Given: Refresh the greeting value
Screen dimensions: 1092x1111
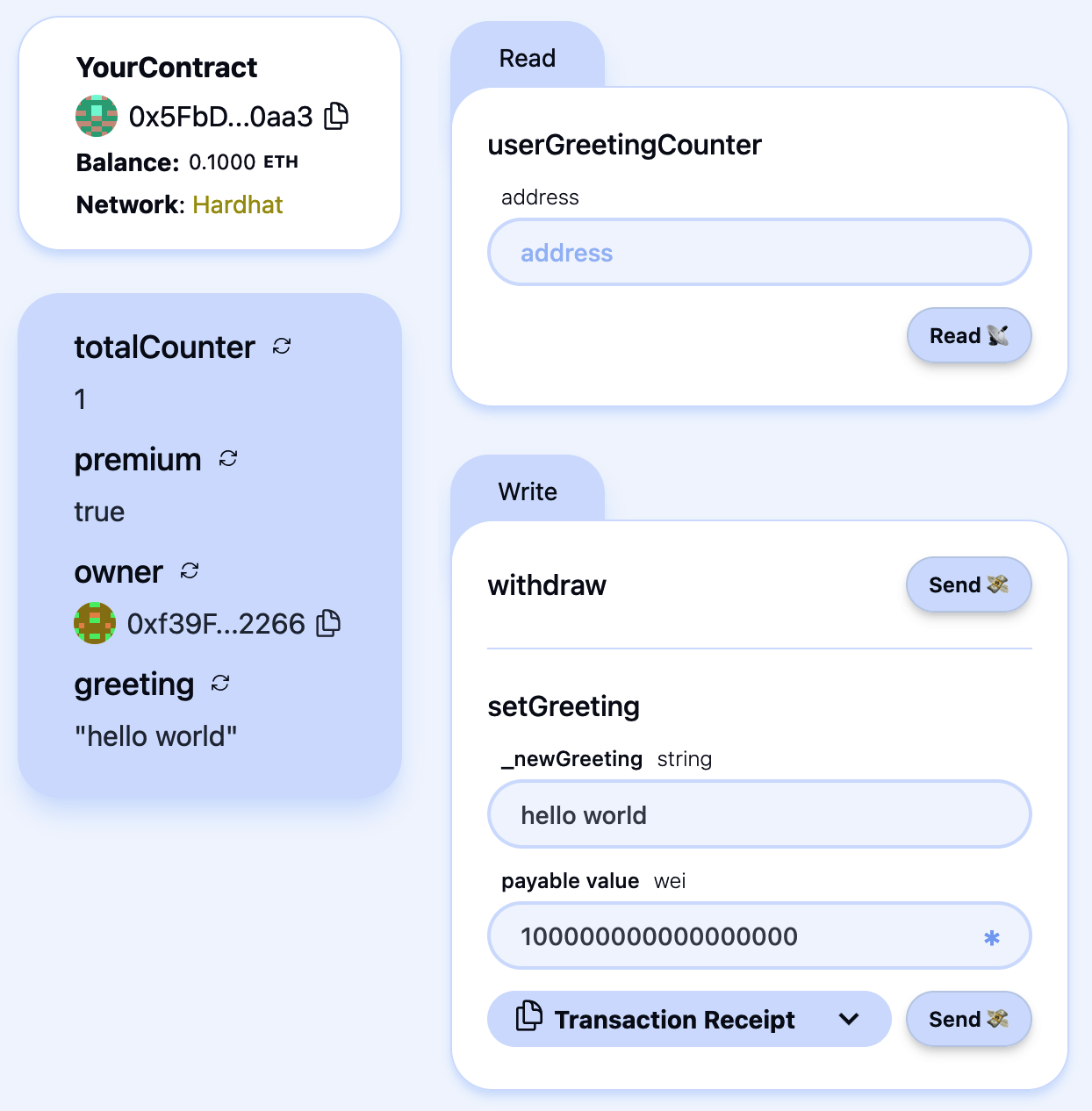Looking at the screenshot, I should pyautogui.click(x=220, y=684).
